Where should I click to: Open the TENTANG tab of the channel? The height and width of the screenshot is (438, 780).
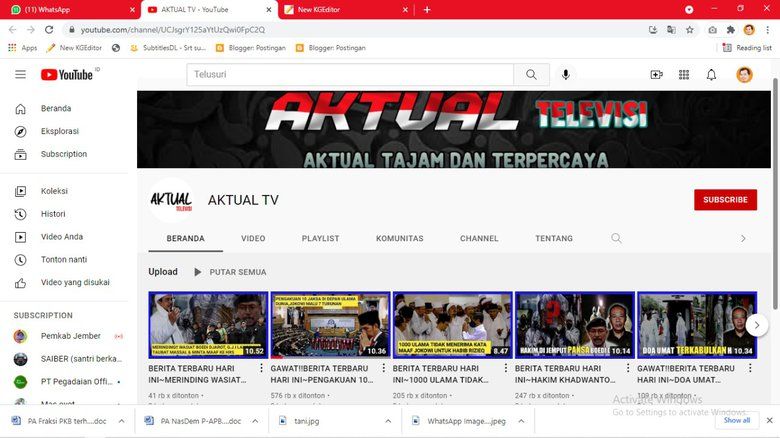click(x=554, y=239)
